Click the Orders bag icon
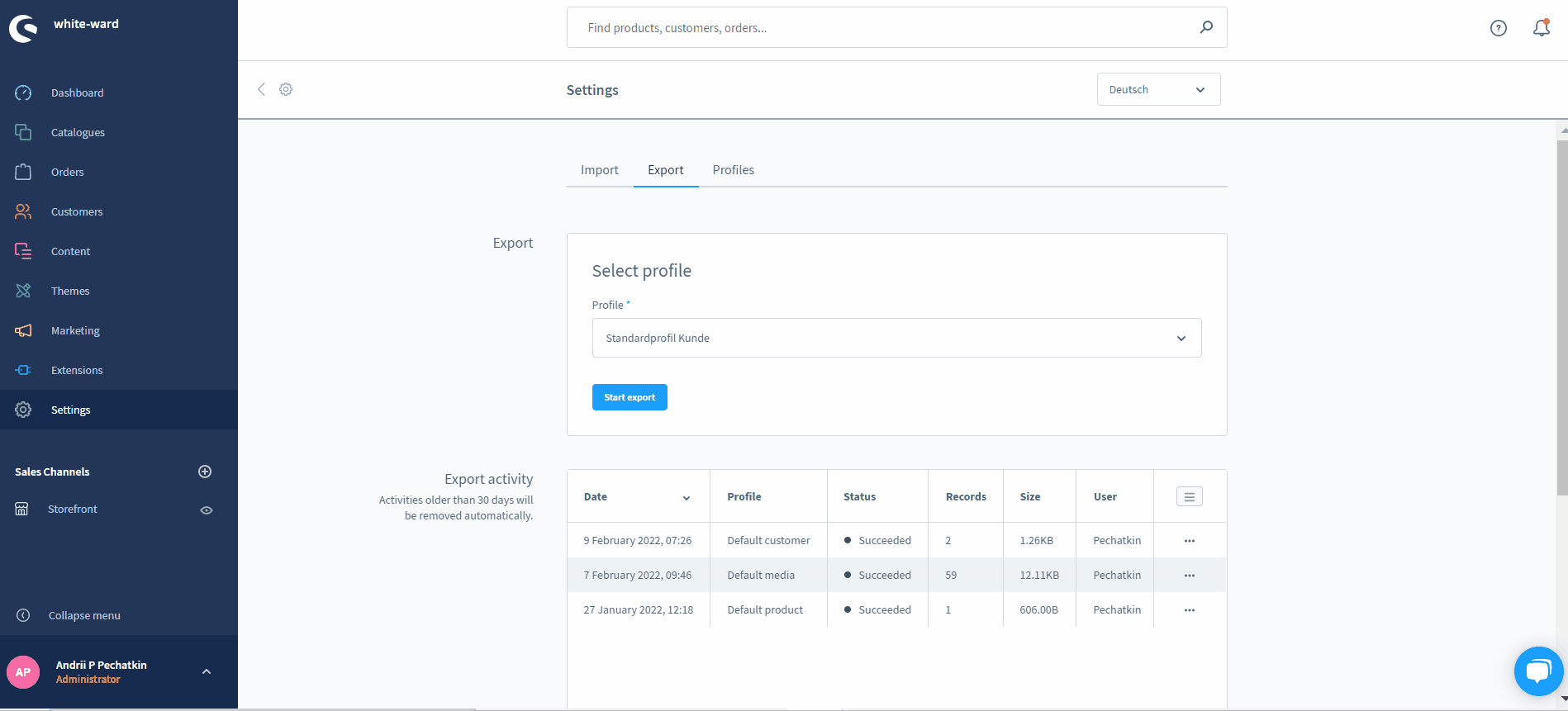This screenshot has height=711, width=1568. click(23, 172)
